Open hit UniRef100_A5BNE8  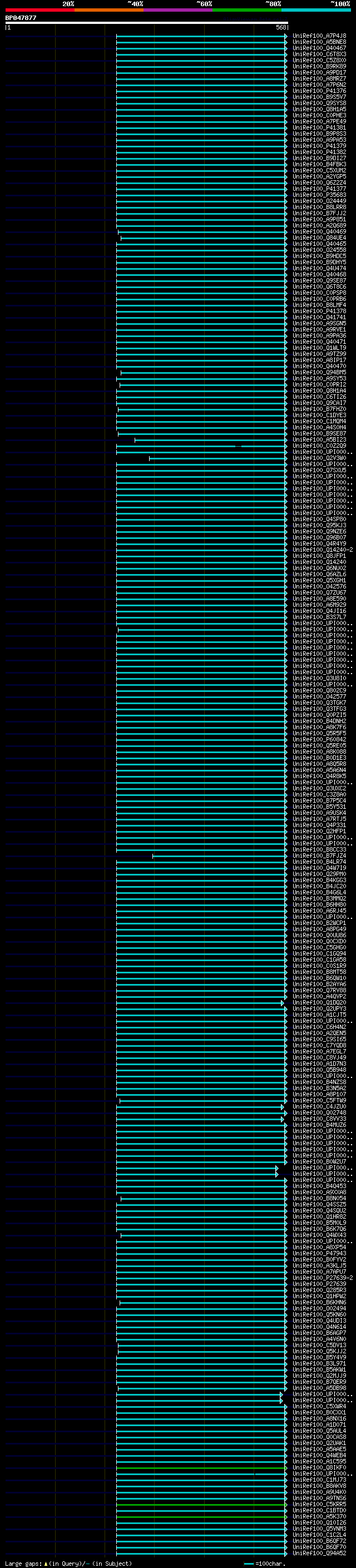click(319, 42)
